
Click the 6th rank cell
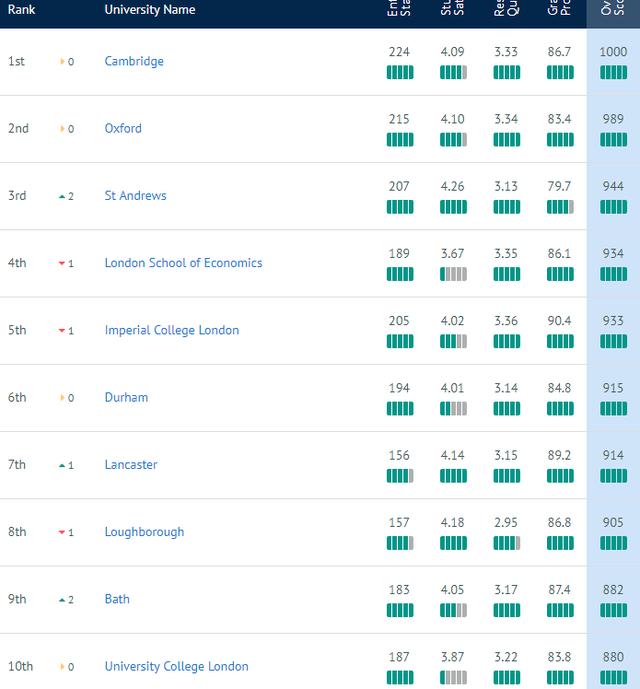(17, 397)
